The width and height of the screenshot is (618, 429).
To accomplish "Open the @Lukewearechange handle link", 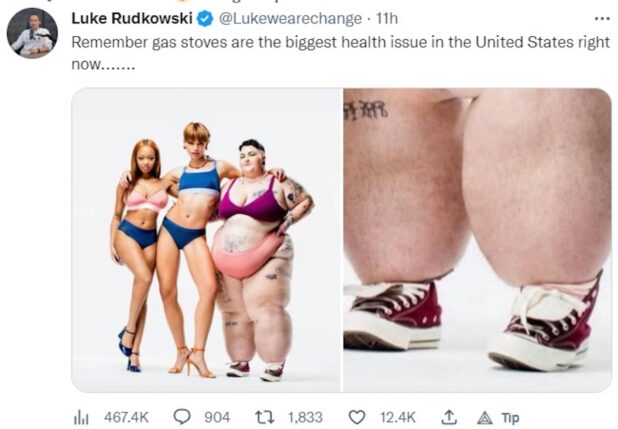I will pyautogui.click(x=290, y=19).
